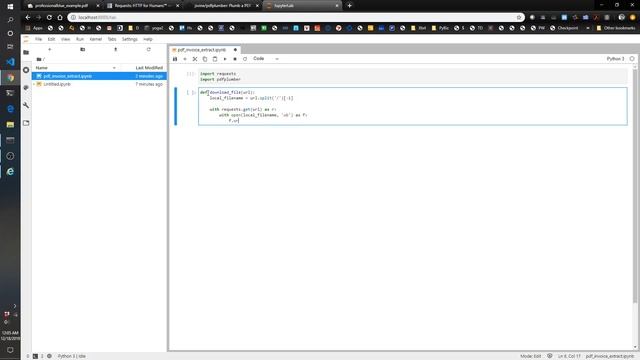Cut the selected cell with the scissors icon
Image resolution: width=640 pixels, height=360 pixels.
195,59
